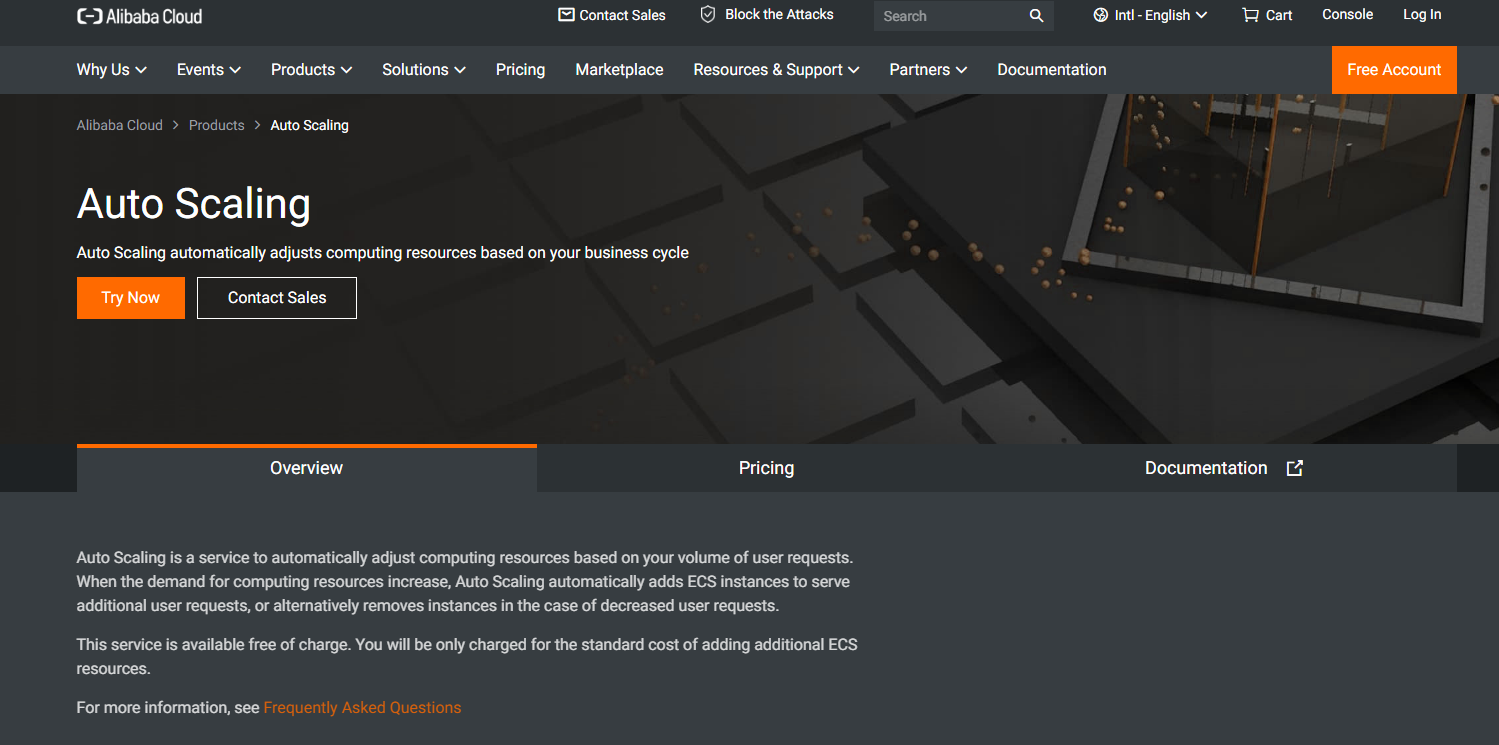
Task: Click the globe language icon
Action: click(1101, 15)
